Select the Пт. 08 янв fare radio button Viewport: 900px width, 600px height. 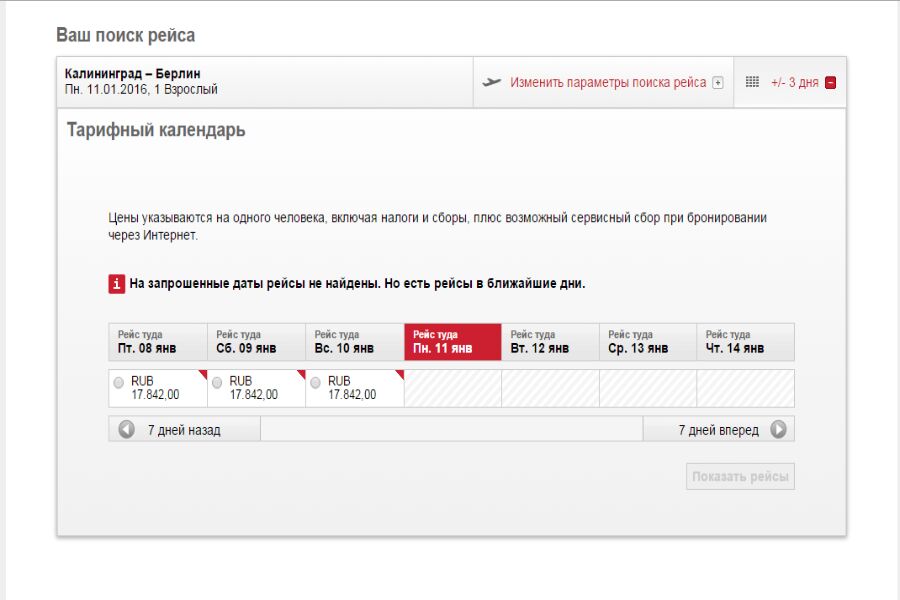pyautogui.click(x=119, y=382)
